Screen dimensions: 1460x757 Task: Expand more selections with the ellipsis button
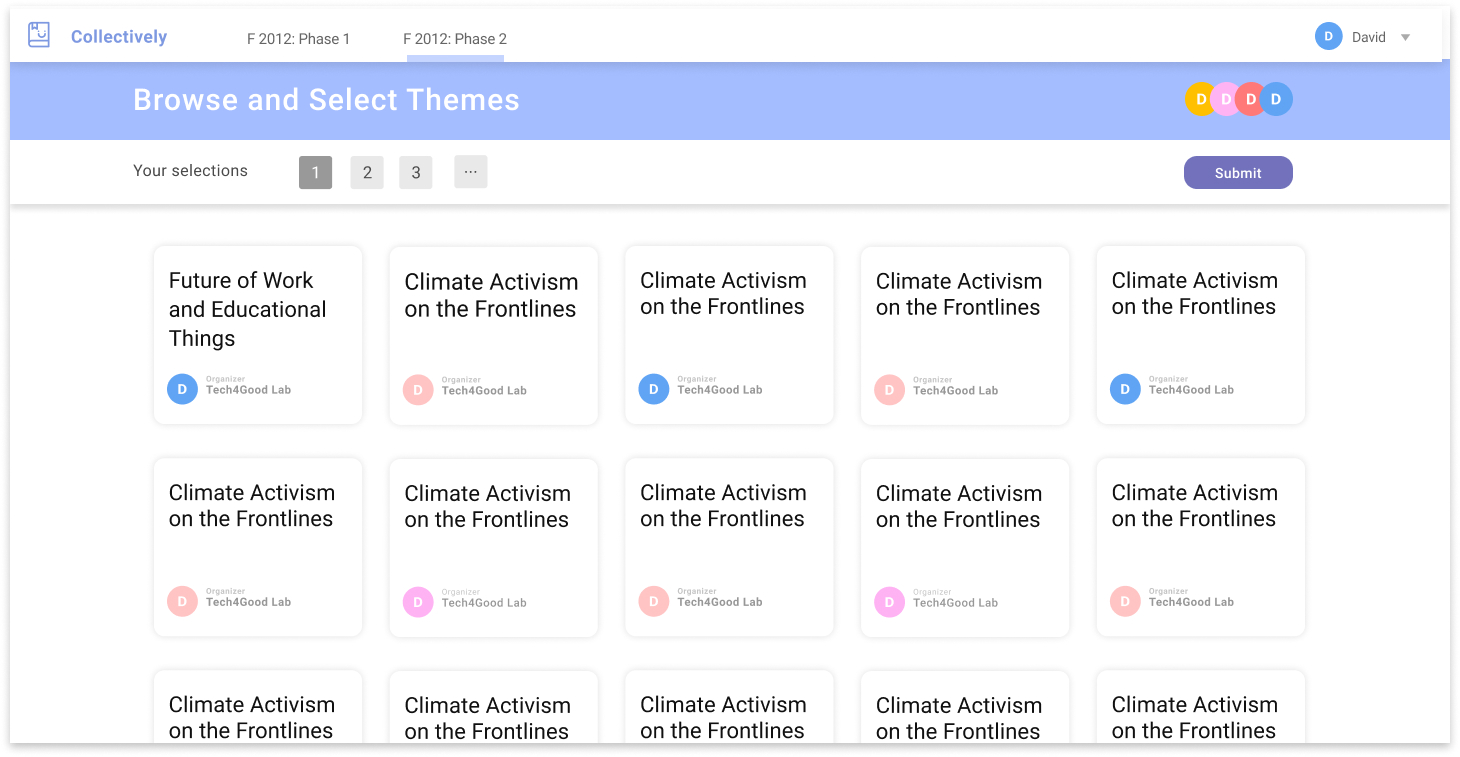(x=470, y=172)
